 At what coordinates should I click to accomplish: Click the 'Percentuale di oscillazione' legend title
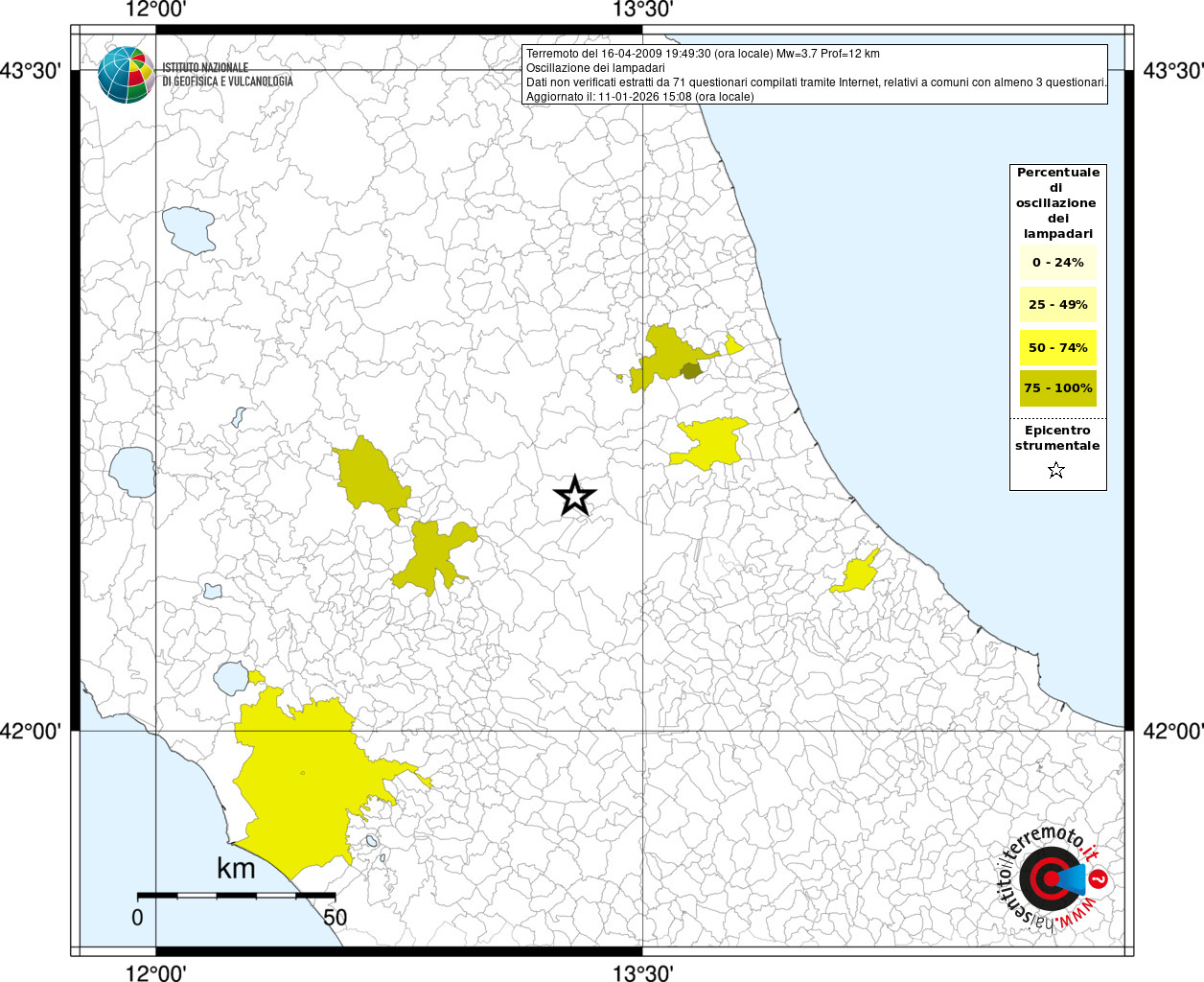click(x=1057, y=202)
